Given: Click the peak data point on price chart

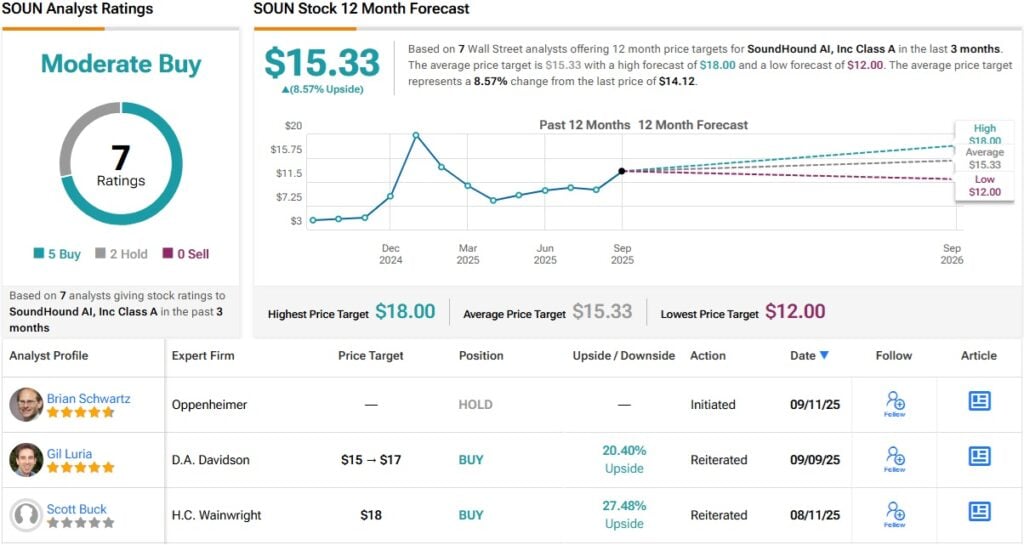Looking at the screenshot, I should coord(416,135).
